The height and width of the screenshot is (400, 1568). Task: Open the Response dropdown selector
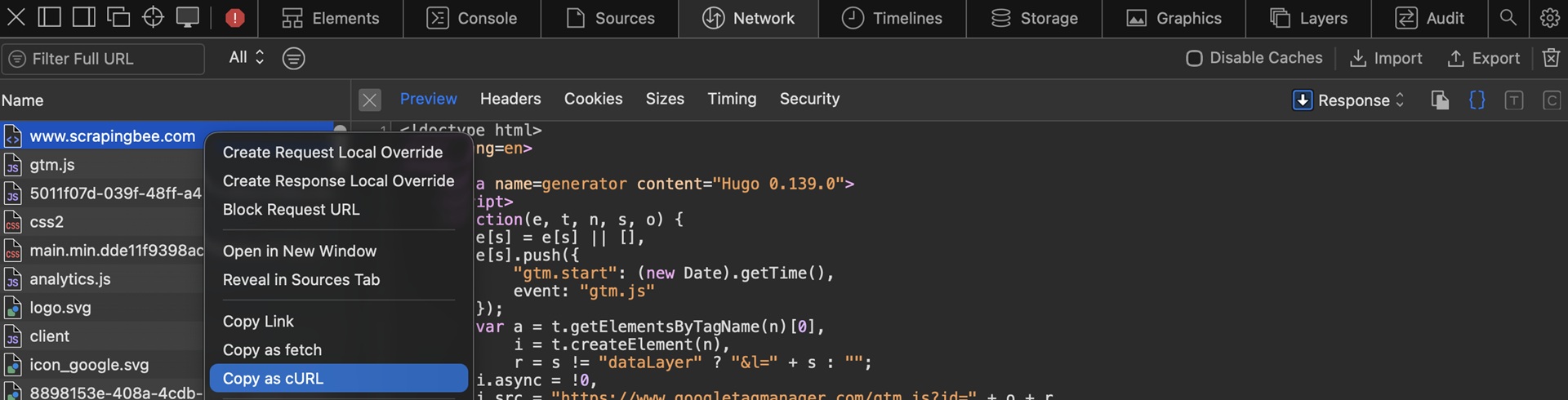(x=1349, y=100)
